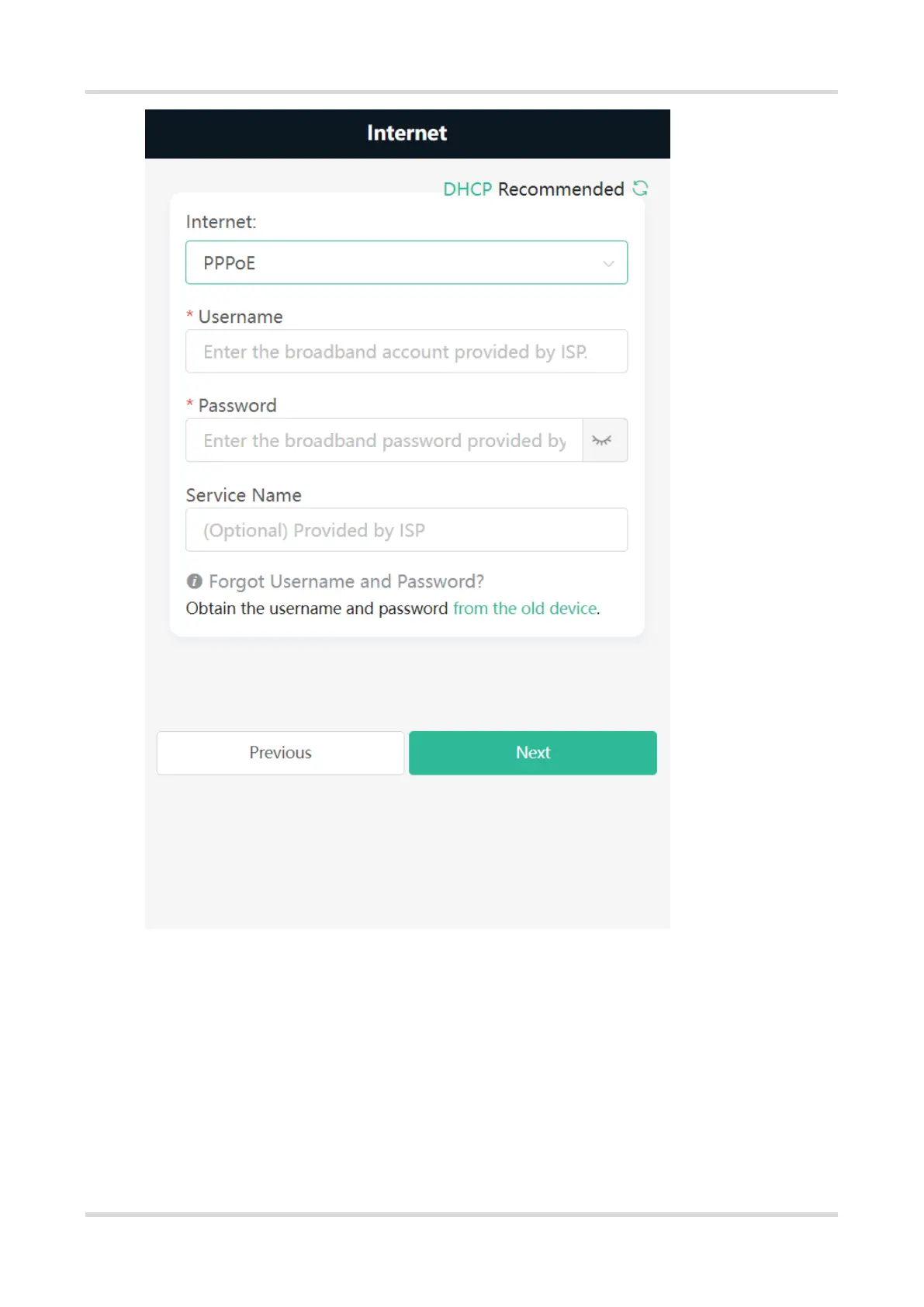Click the Username field label
The height and width of the screenshot is (1307, 924).
pos(241,317)
